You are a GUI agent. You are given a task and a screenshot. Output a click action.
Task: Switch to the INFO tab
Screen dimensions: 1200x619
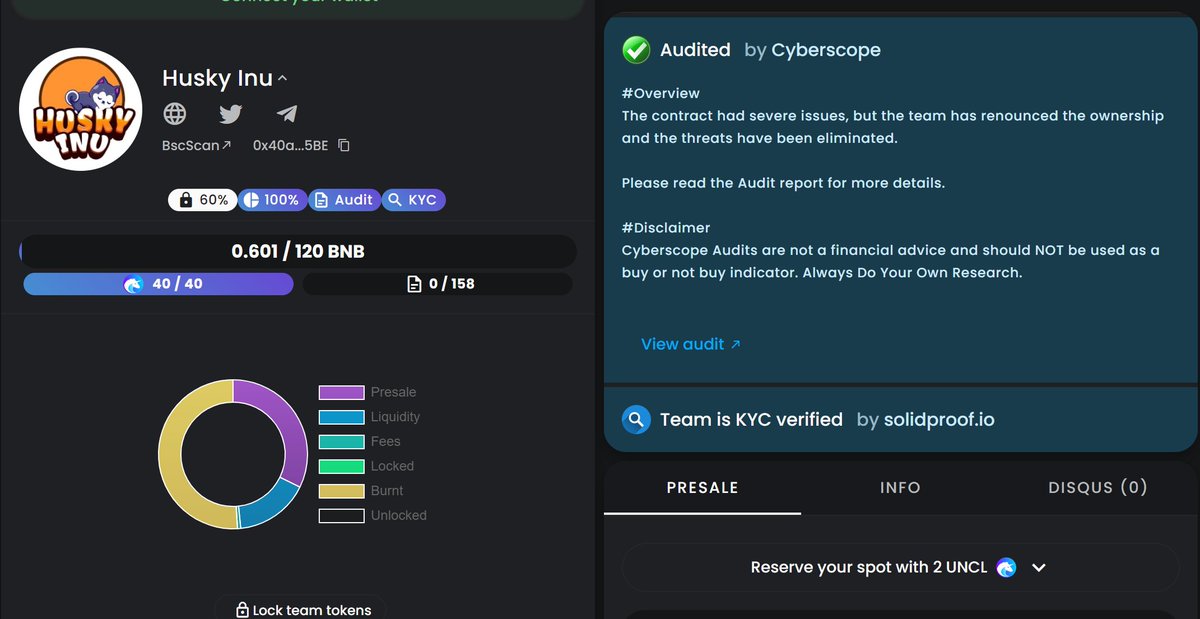pos(900,488)
